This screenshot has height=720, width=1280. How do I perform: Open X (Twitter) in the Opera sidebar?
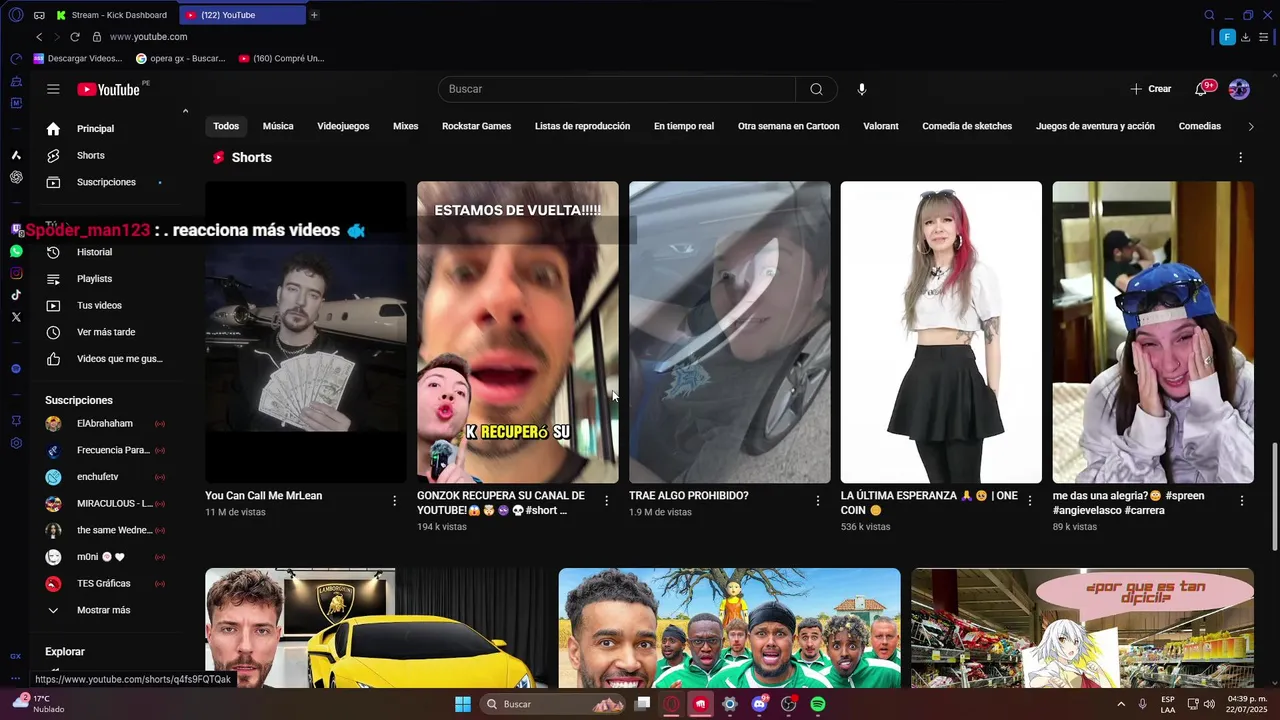point(16,317)
